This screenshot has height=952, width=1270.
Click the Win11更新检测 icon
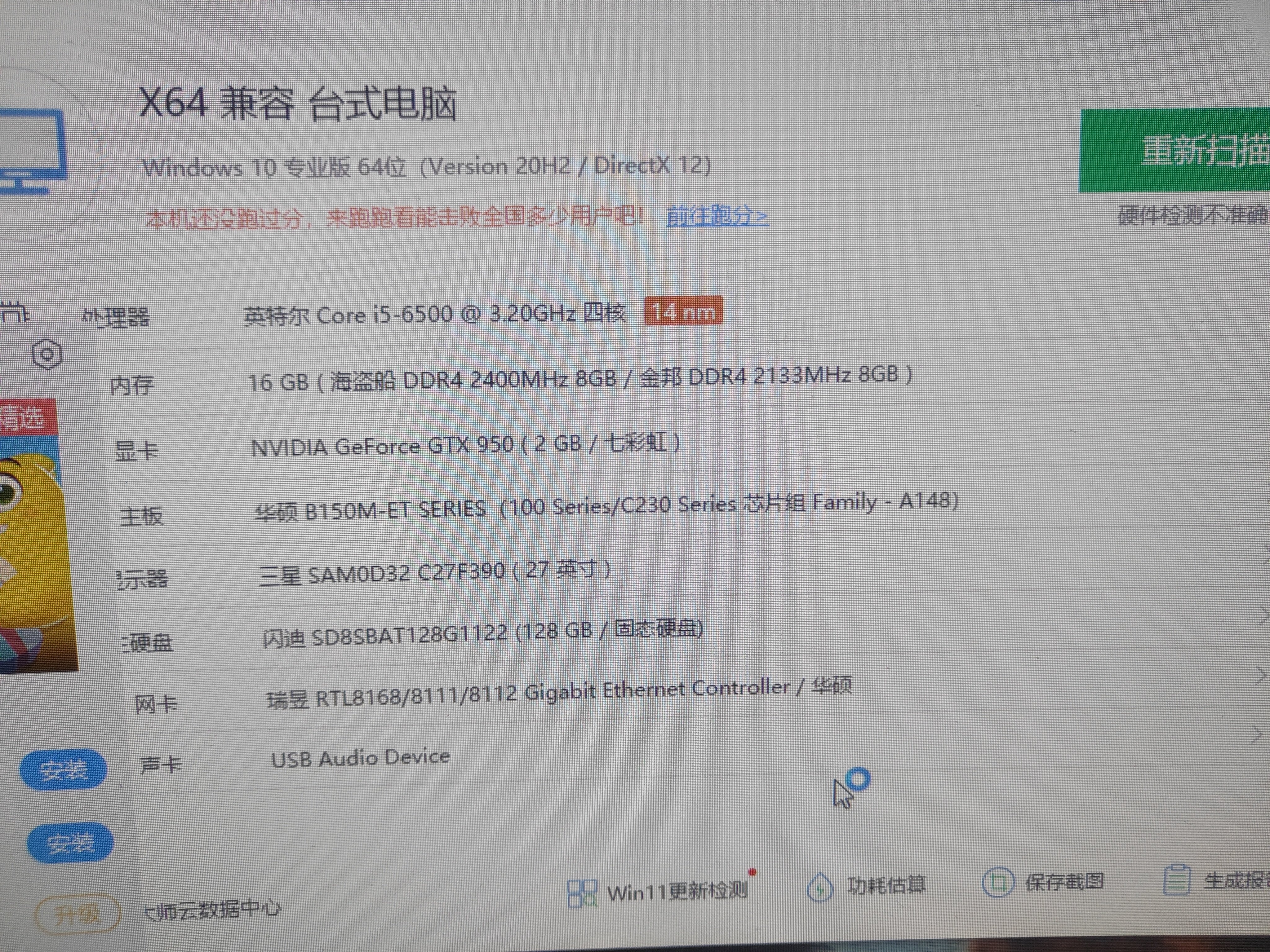[x=582, y=893]
